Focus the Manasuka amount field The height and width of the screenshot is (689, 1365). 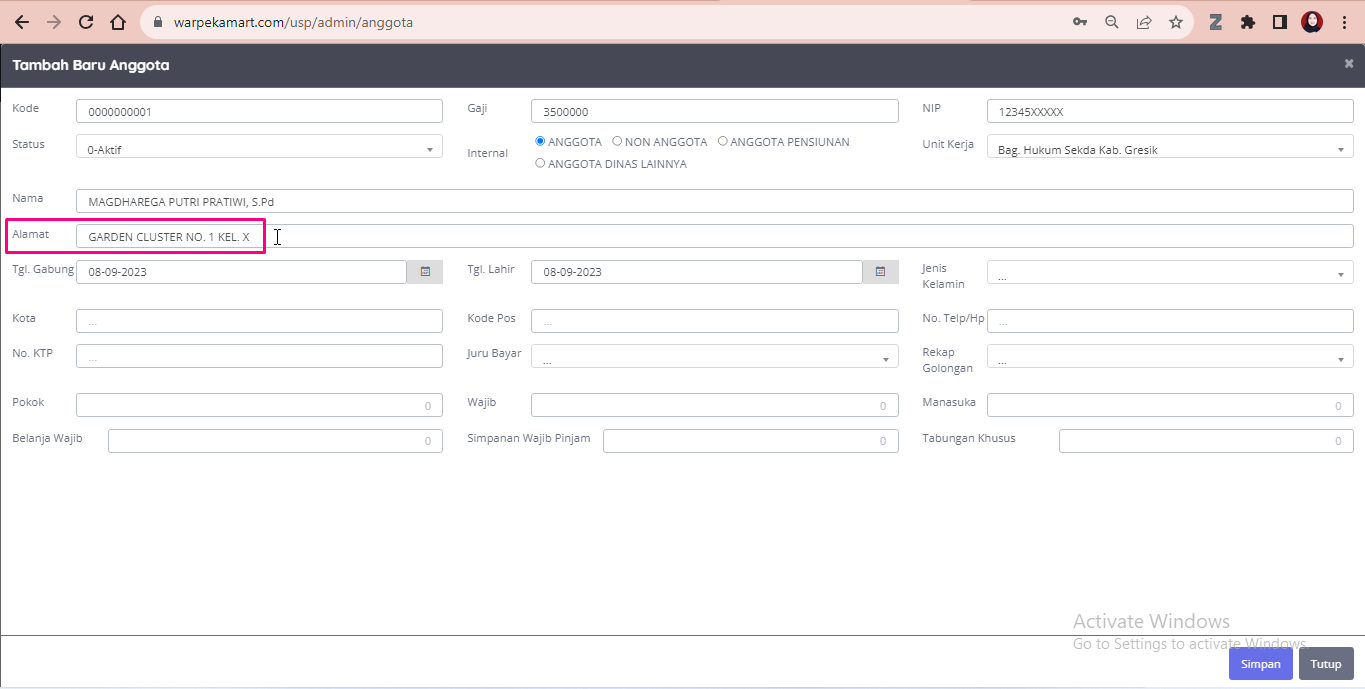[1170, 405]
